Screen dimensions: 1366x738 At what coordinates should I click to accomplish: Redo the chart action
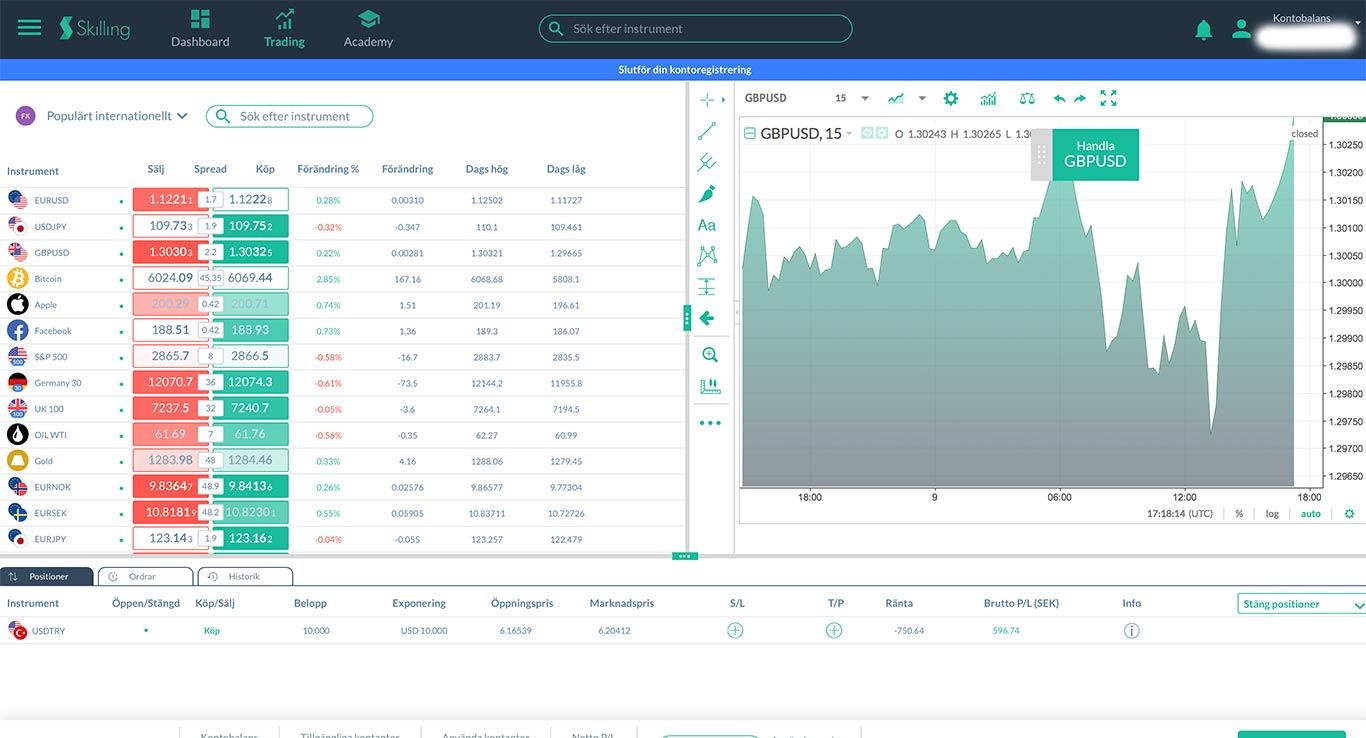tap(1080, 98)
